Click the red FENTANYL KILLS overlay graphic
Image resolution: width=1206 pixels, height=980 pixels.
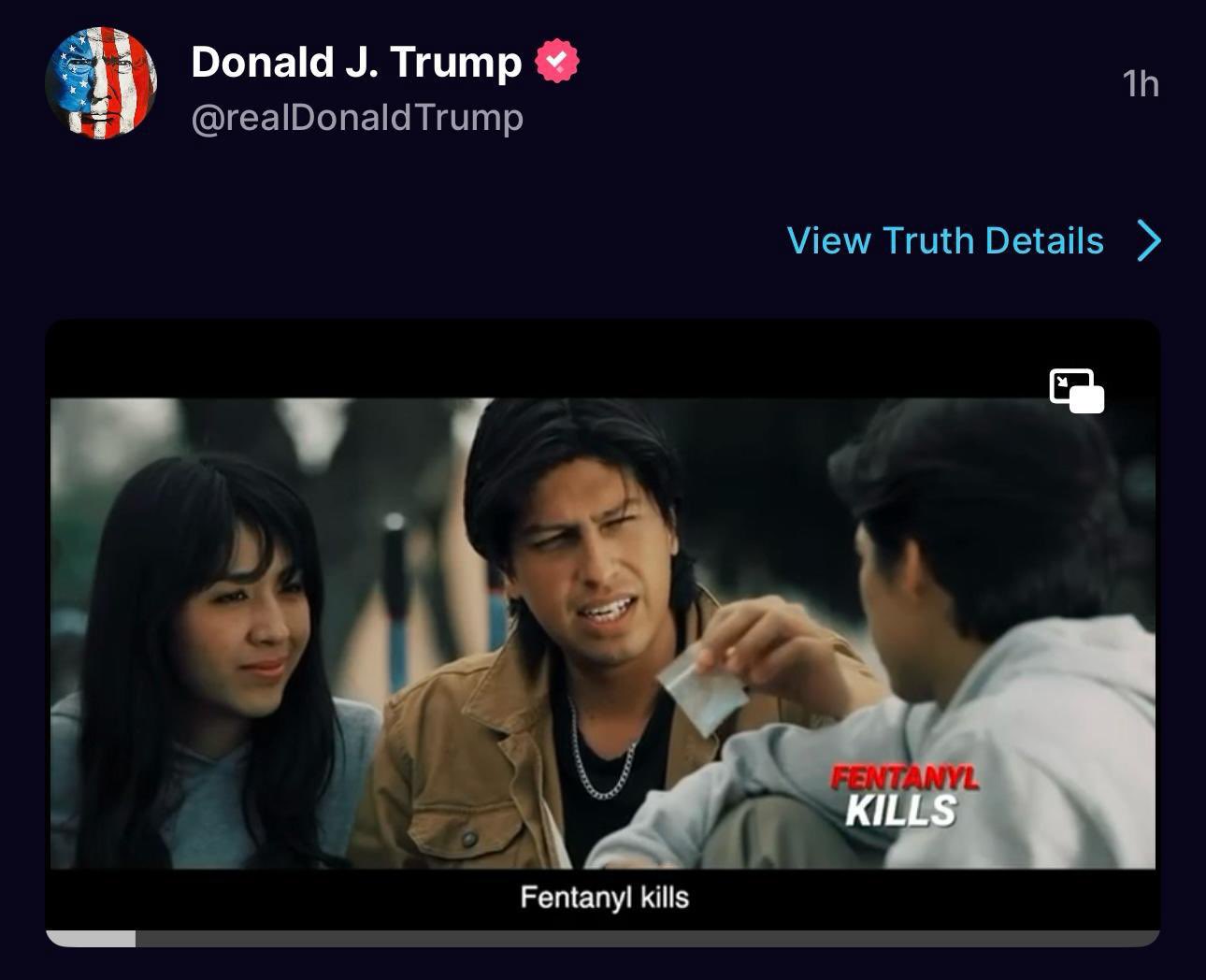point(904,796)
